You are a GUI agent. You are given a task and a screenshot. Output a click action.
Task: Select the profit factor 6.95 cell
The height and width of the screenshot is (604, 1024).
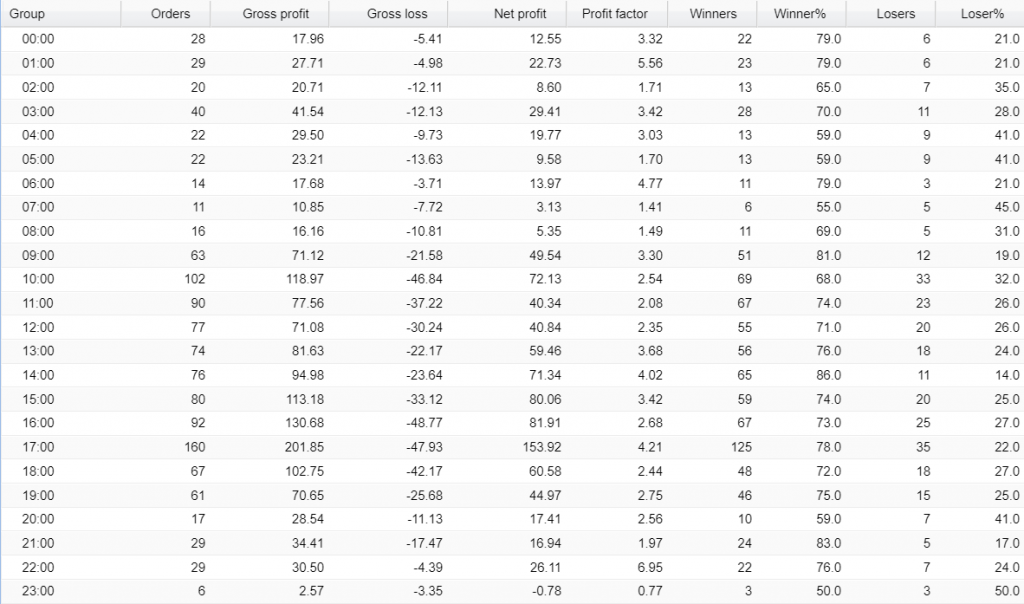[x=635, y=567]
